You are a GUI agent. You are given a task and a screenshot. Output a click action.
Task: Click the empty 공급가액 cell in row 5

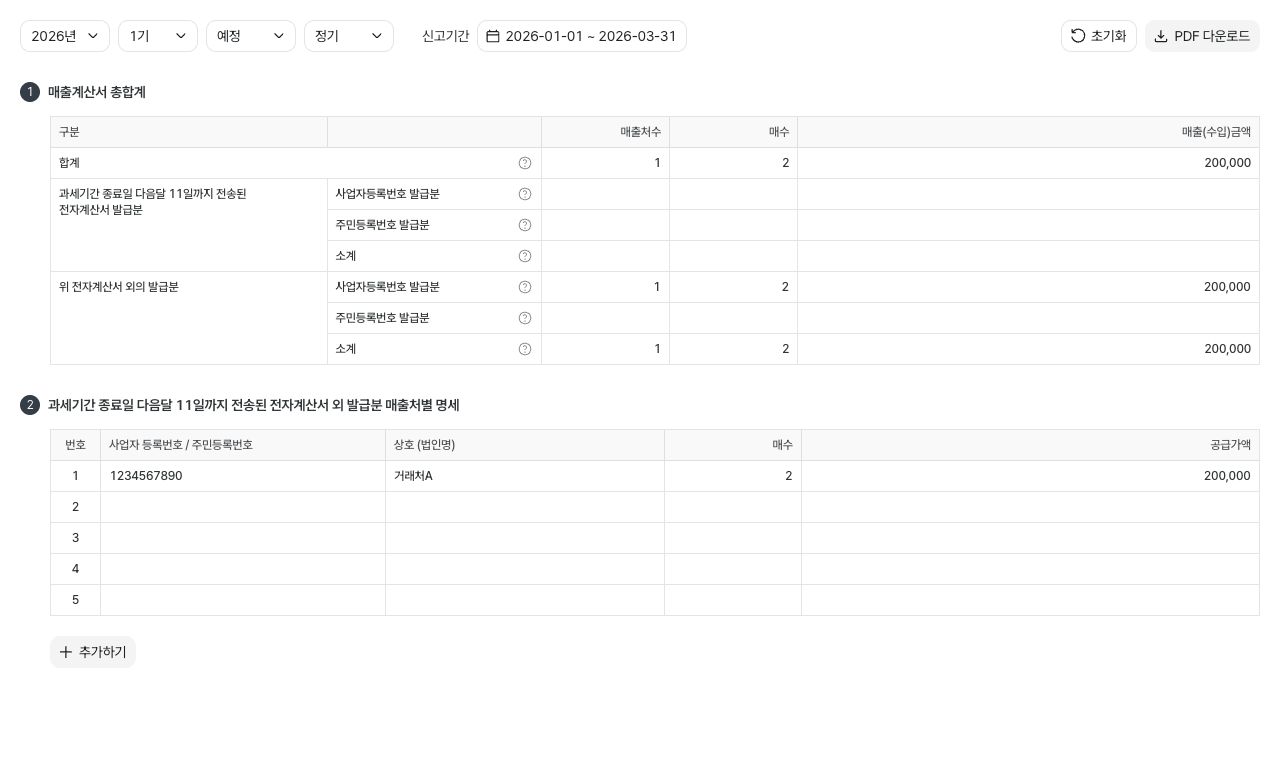pyautogui.click(x=1030, y=600)
